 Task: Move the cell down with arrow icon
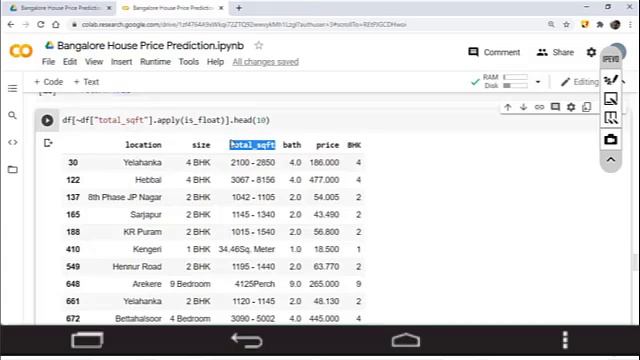(523, 107)
